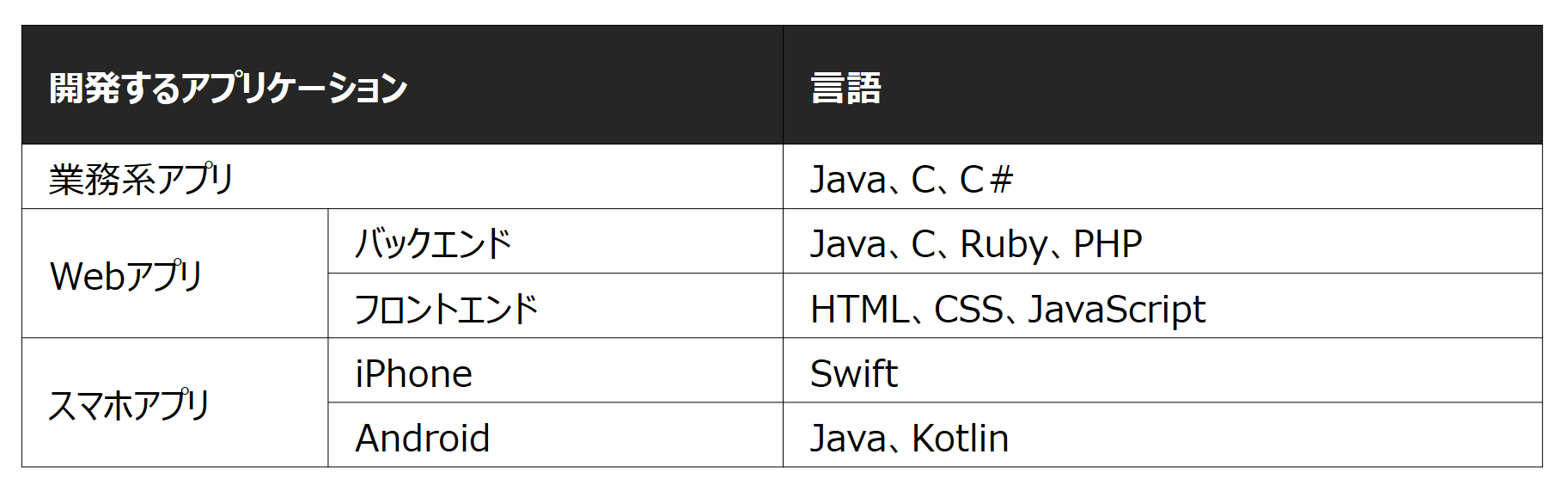Click the Webアプリ cell
Image resolution: width=1568 pixels, height=485 pixels.
click(175, 273)
